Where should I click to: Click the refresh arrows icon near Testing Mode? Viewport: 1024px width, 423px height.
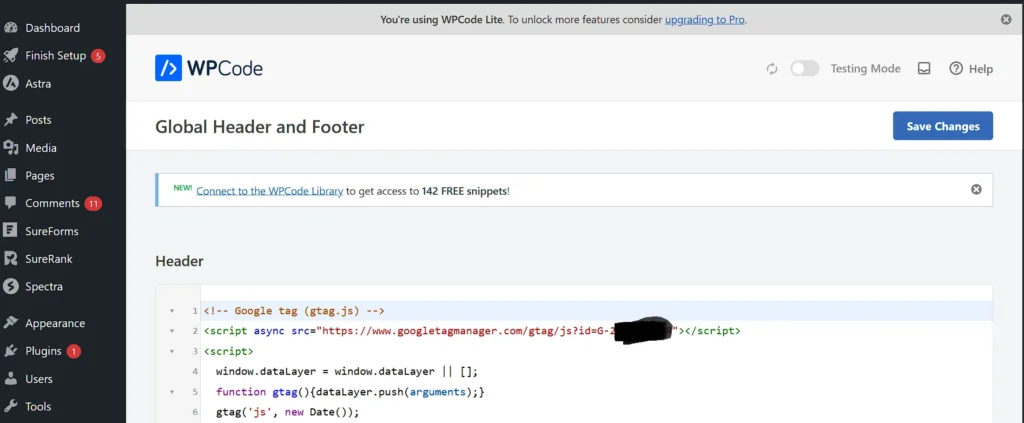click(x=772, y=69)
